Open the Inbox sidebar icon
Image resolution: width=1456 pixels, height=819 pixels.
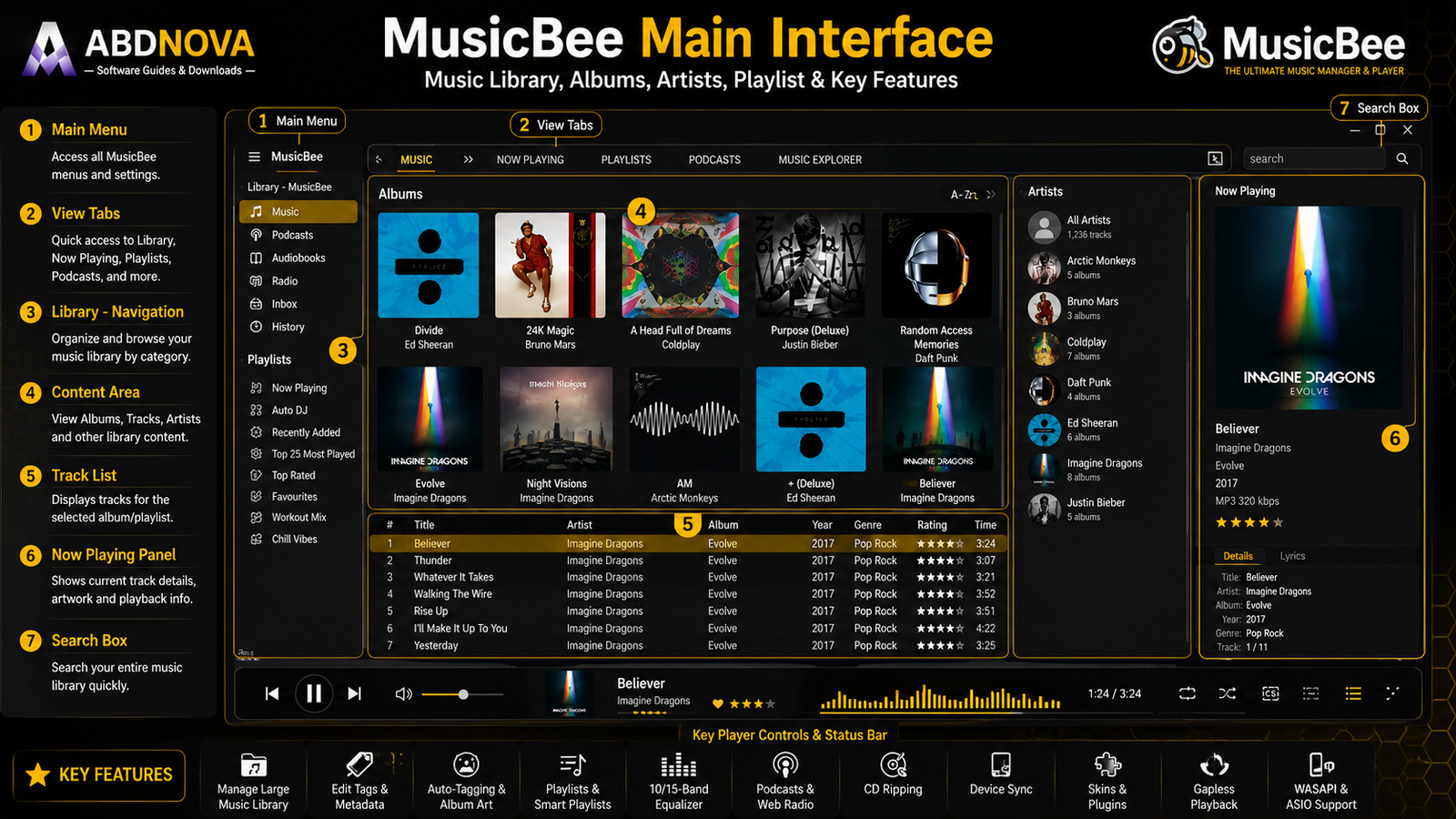pos(257,304)
